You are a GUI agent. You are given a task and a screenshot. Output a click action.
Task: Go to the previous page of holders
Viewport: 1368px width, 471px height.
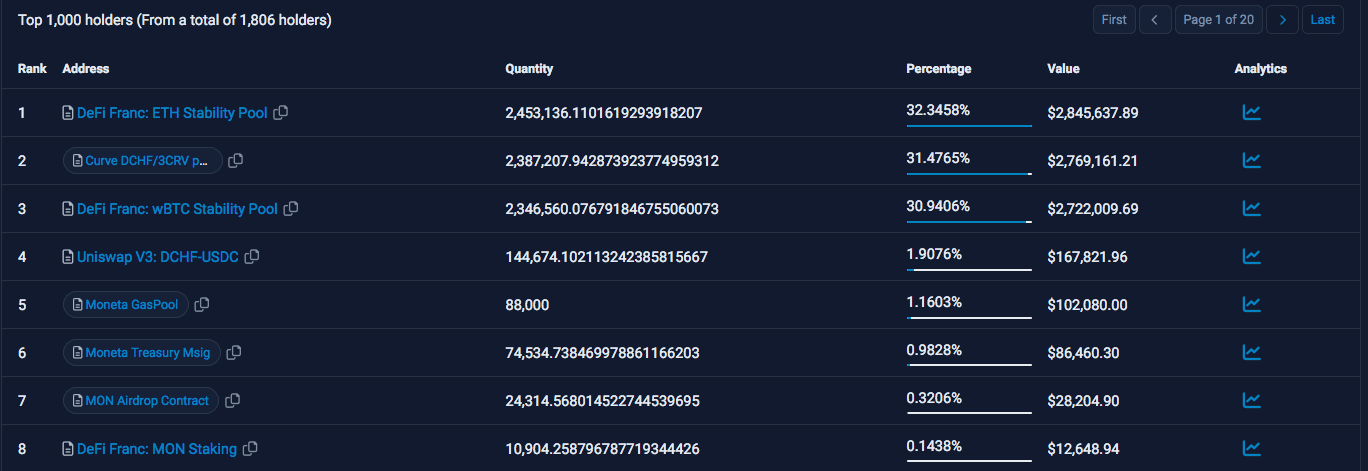coord(1155,19)
